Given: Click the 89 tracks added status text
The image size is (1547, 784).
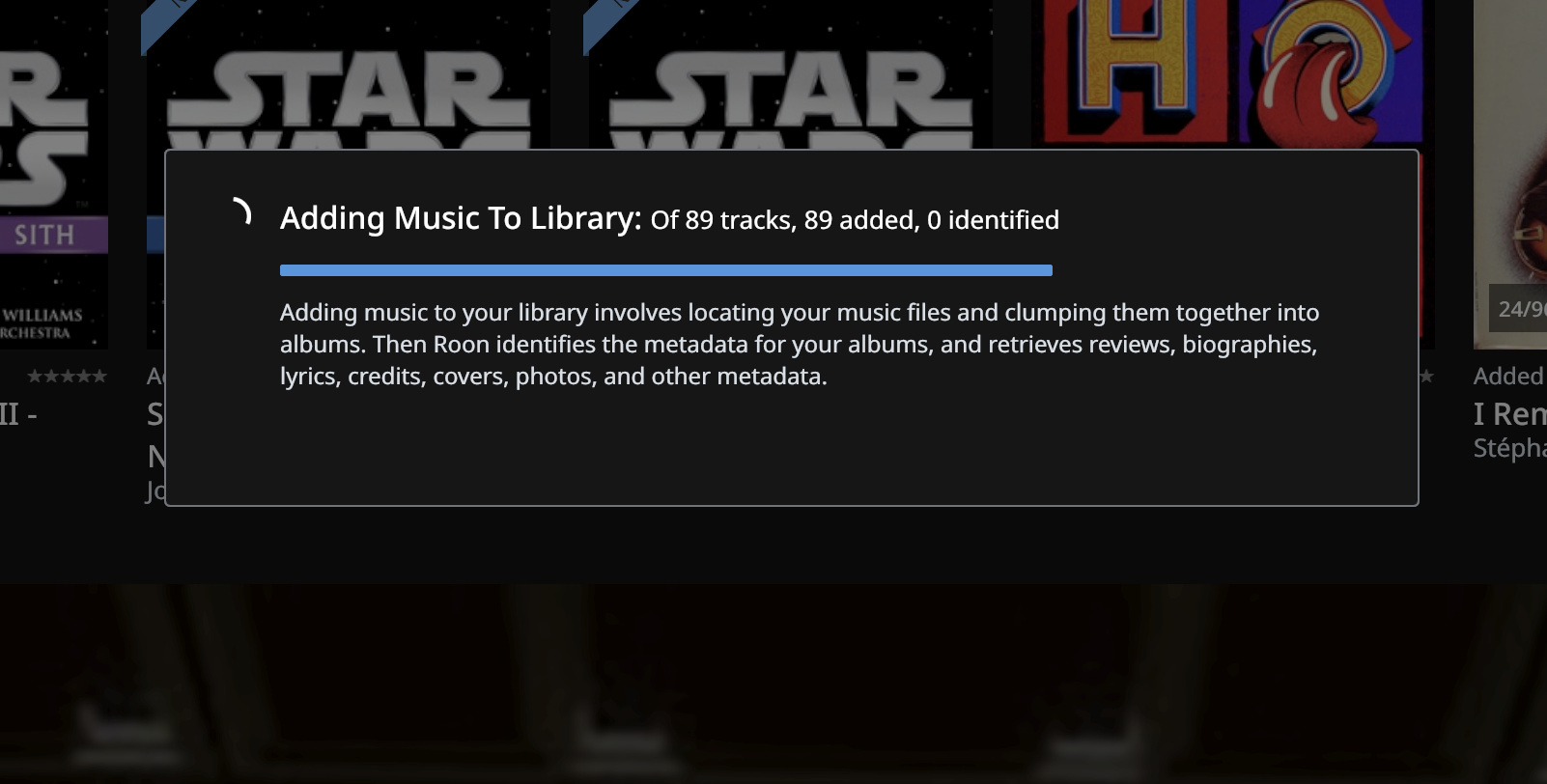Looking at the screenshot, I should [855, 220].
